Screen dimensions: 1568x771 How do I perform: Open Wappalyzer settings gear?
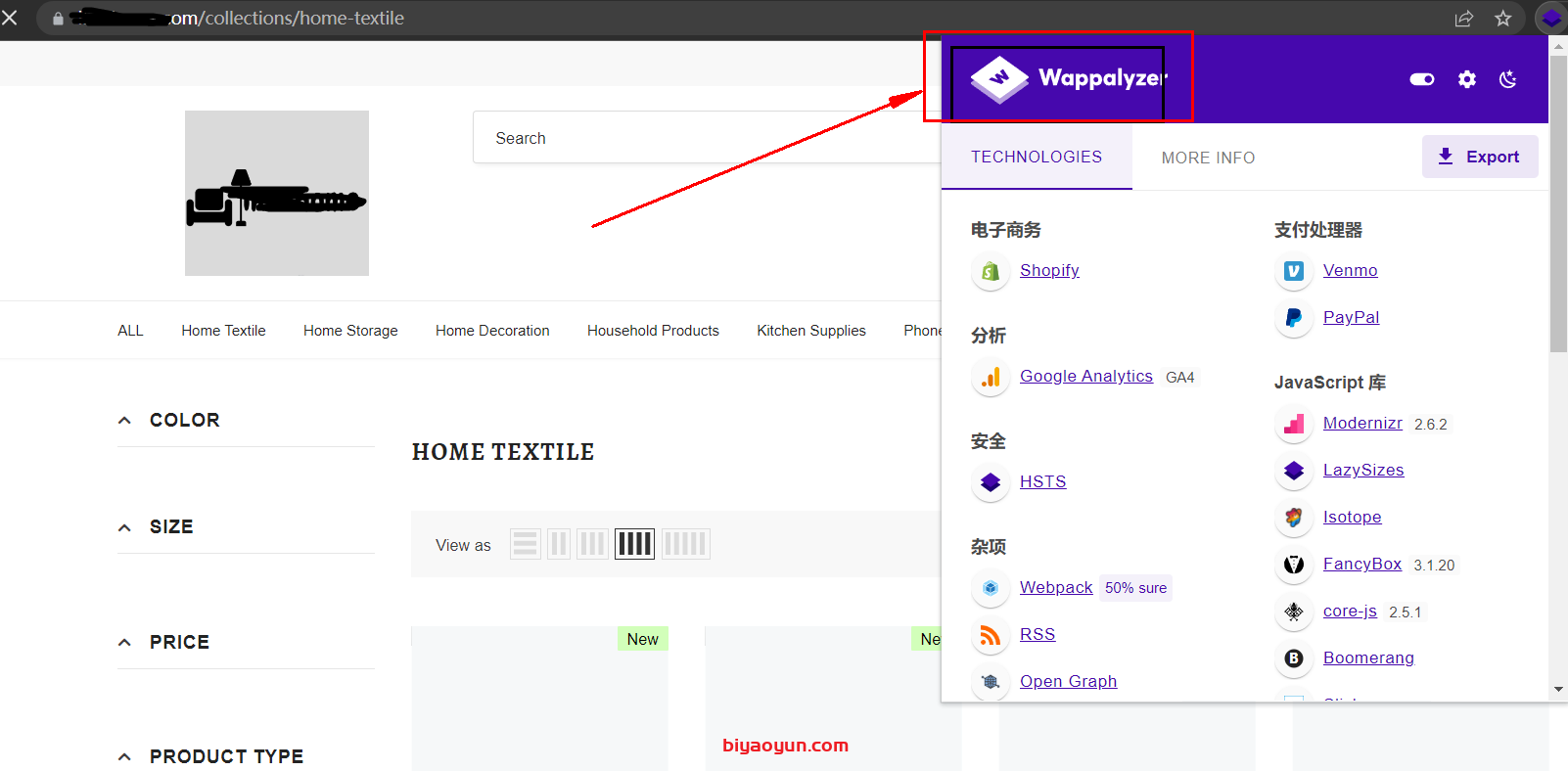[1466, 79]
